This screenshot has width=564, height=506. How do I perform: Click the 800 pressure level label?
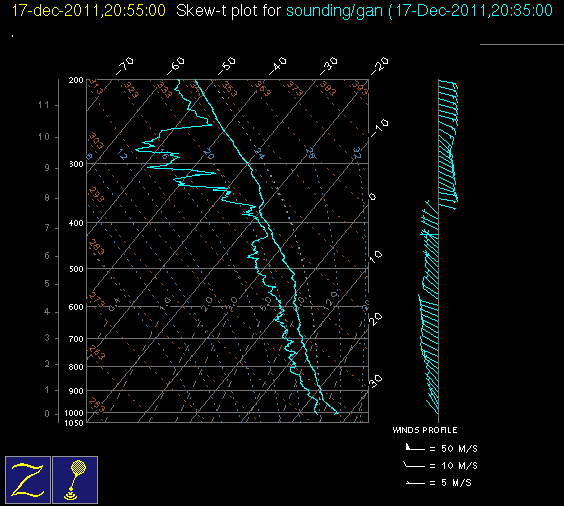(76, 367)
